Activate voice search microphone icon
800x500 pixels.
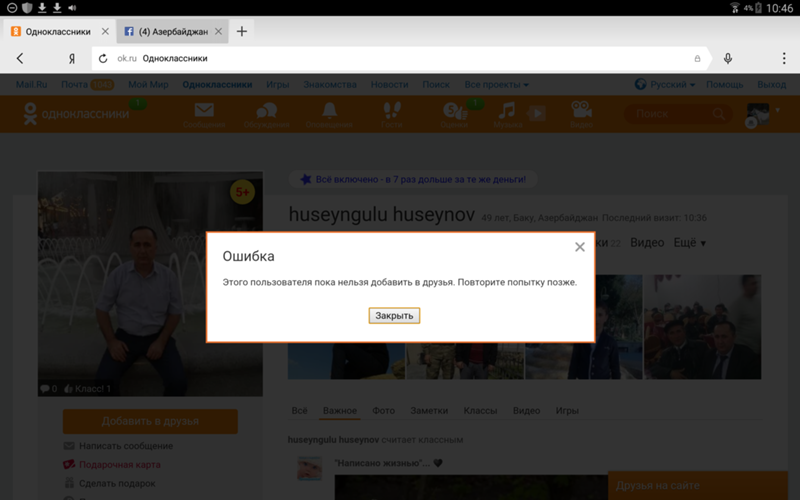tap(728, 59)
